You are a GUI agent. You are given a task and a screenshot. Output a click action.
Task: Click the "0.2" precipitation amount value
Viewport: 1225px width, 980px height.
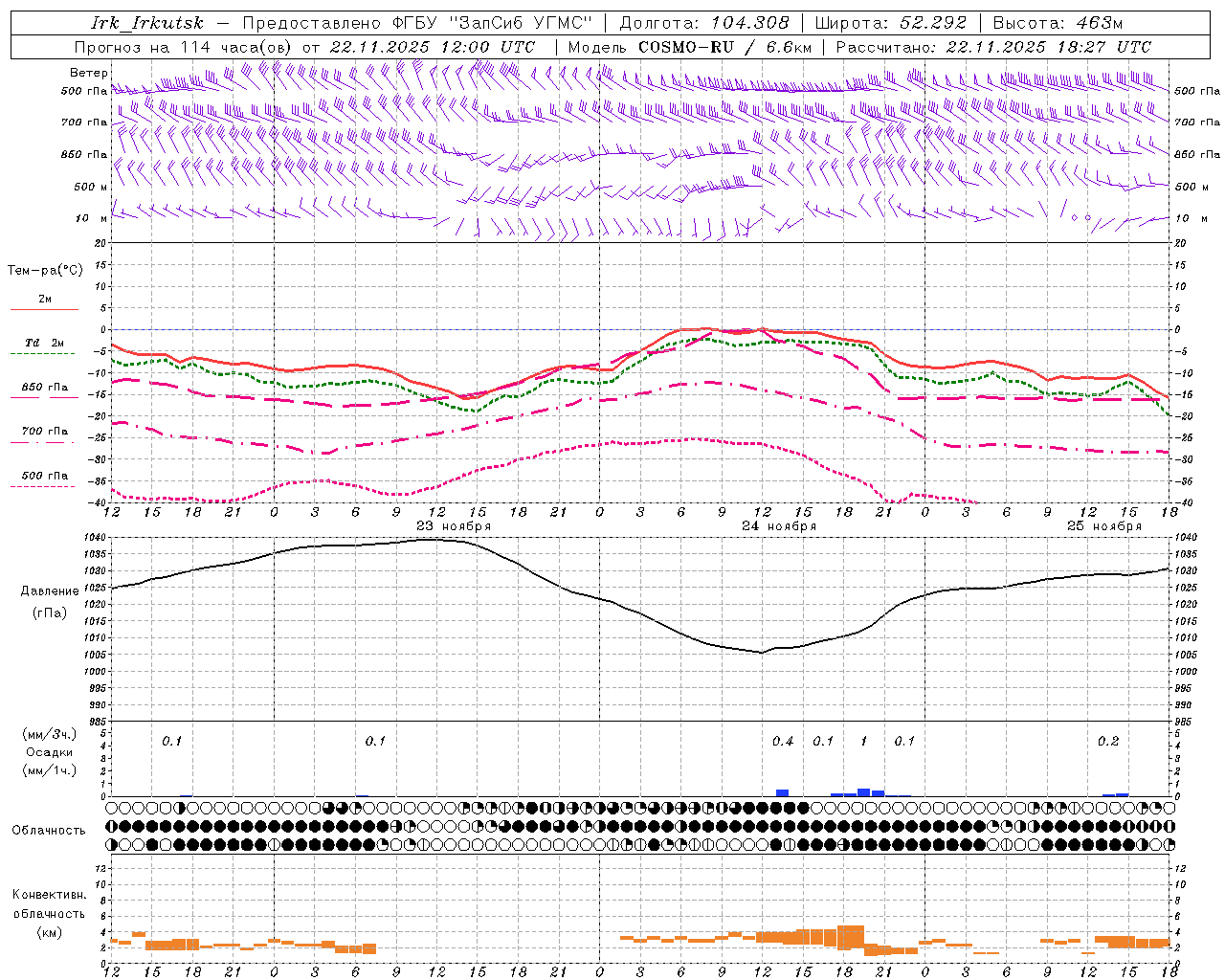[x=1108, y=741]
